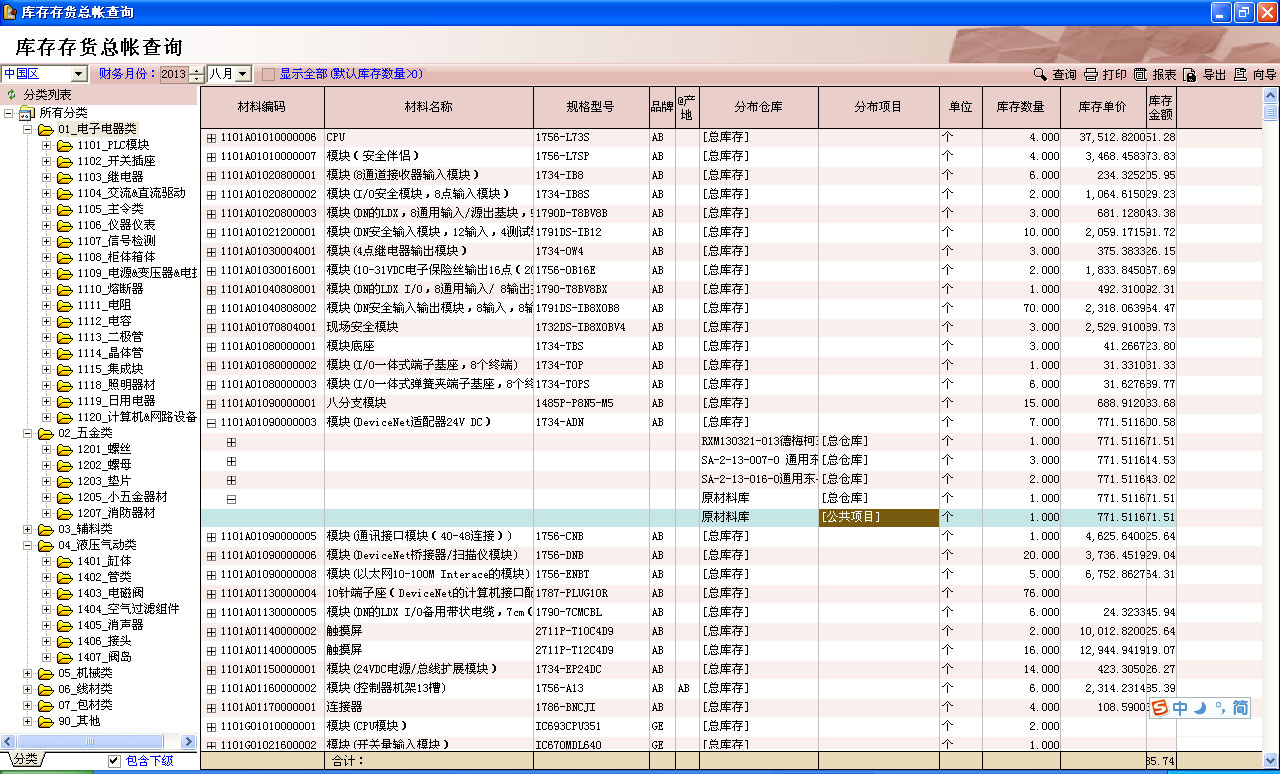Open the 八月 month dropdown
This screenshot has height=774, width=1280.
tap(243, 74)
